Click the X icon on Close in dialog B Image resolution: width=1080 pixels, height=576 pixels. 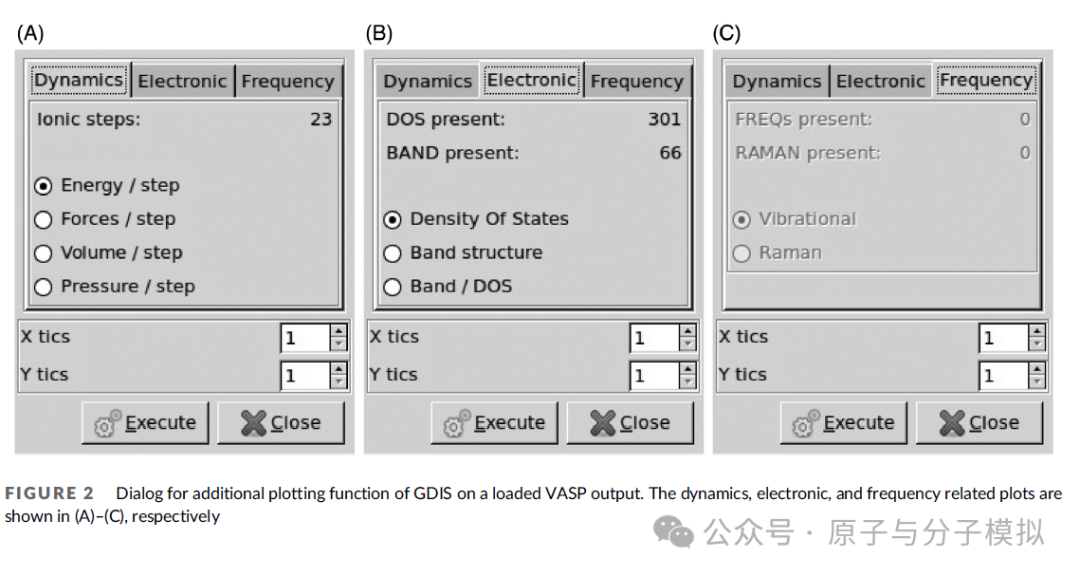[x=602, y=423]
